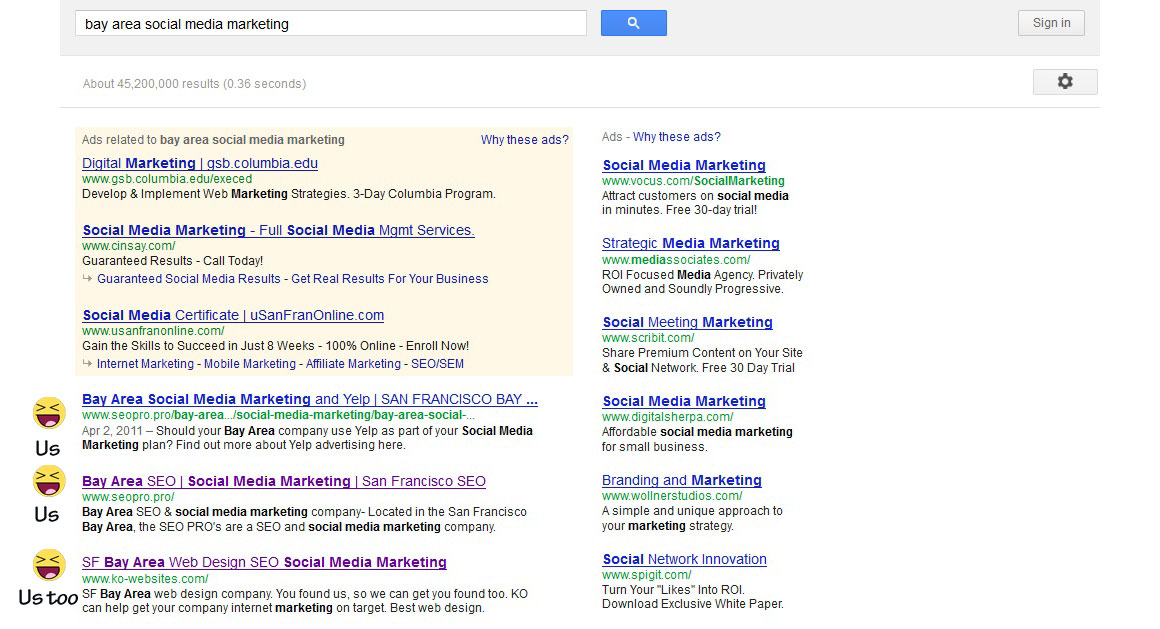Open the digitalsherpa.com 'Social Media Marketing' sidebar ad
1160x629 pixels.
click(684, 402)
